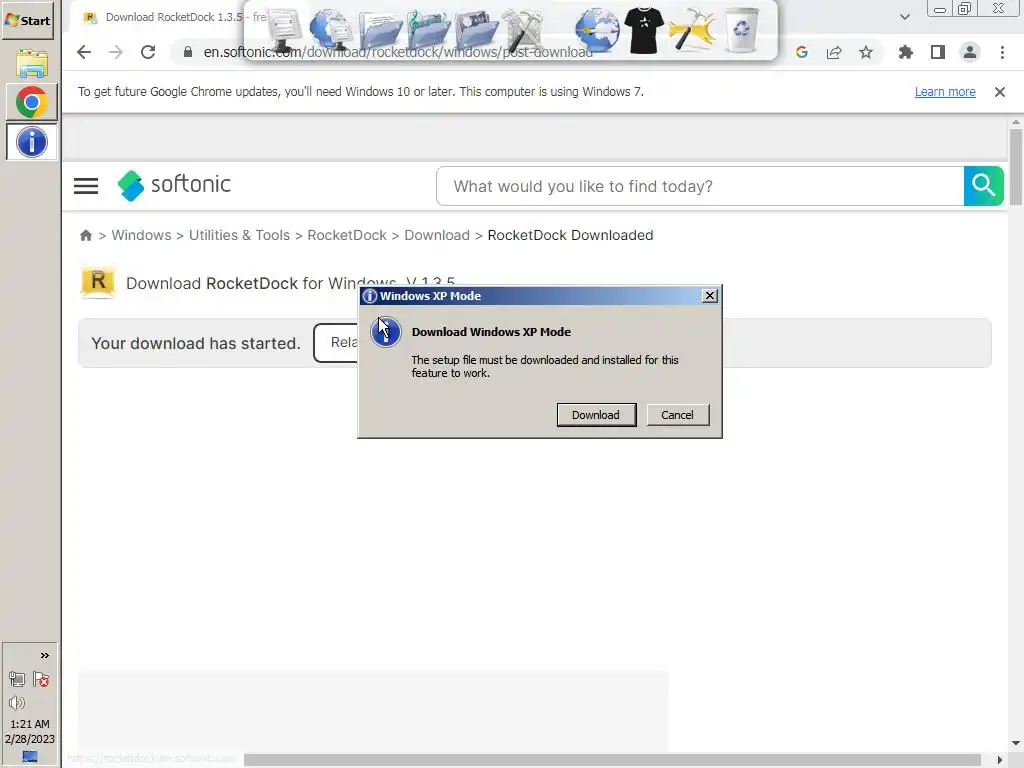Click the Start button

point(27,20)
